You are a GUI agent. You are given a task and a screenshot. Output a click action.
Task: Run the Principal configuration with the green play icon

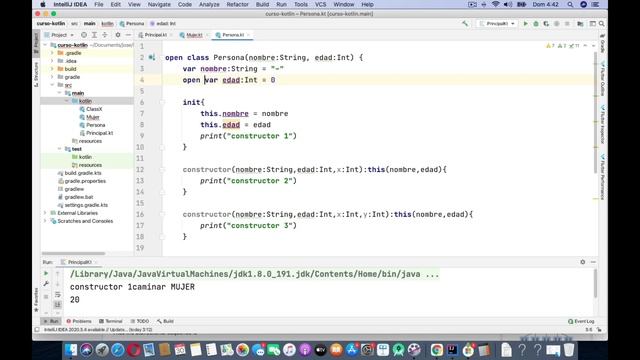tap(525, 24)
